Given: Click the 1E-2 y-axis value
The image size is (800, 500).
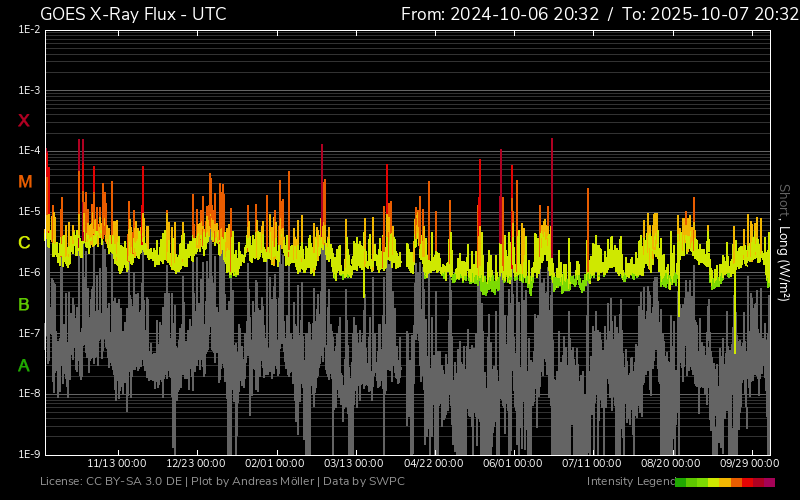Looking at the screenshot, I should (29, 30).
